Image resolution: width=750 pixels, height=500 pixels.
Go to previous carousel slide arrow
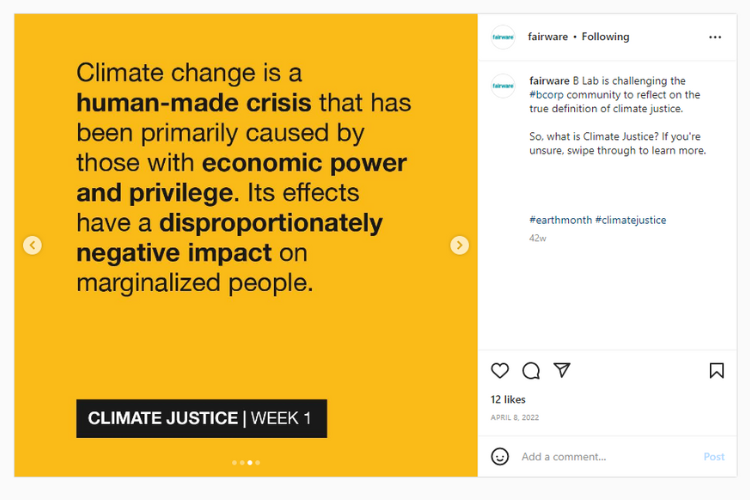33,245
